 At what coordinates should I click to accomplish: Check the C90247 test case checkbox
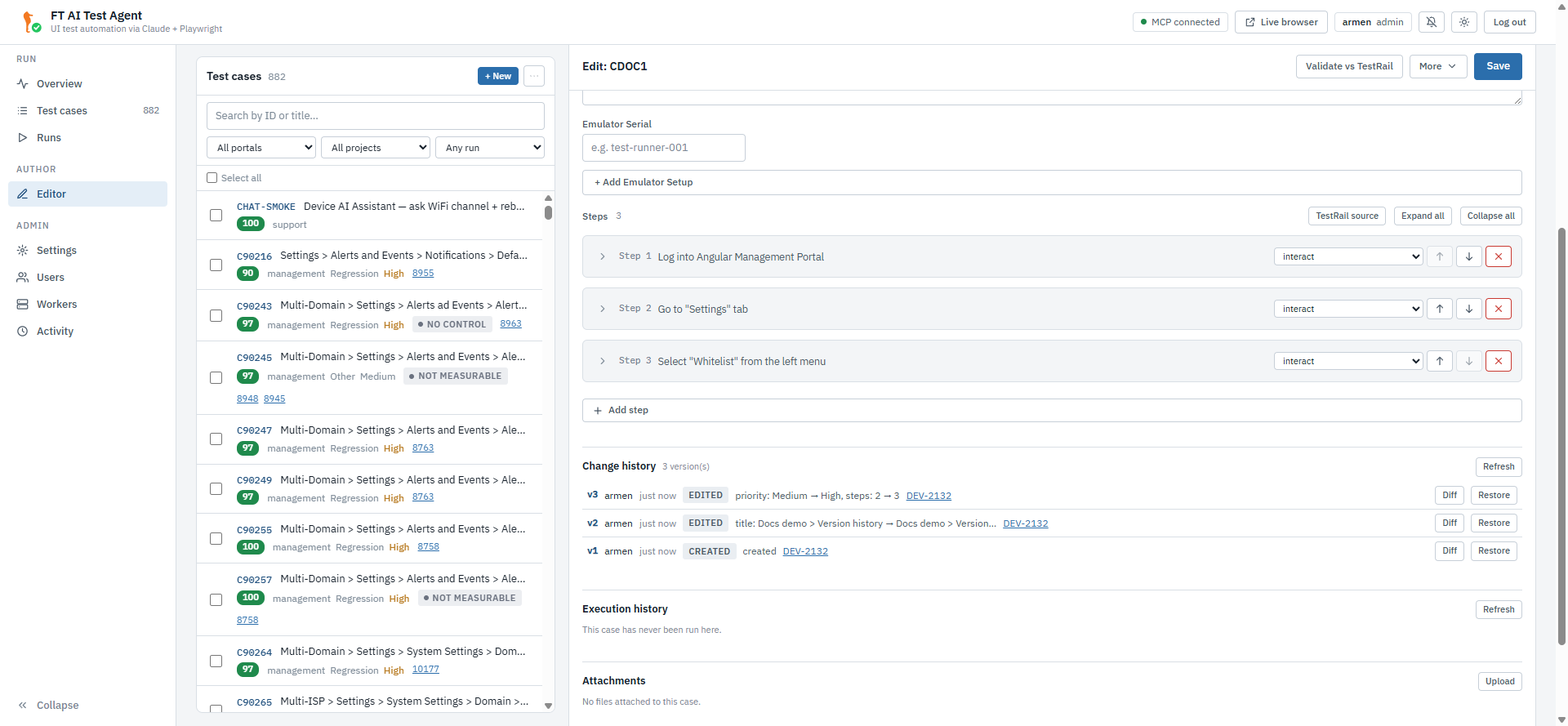[216, 439]
